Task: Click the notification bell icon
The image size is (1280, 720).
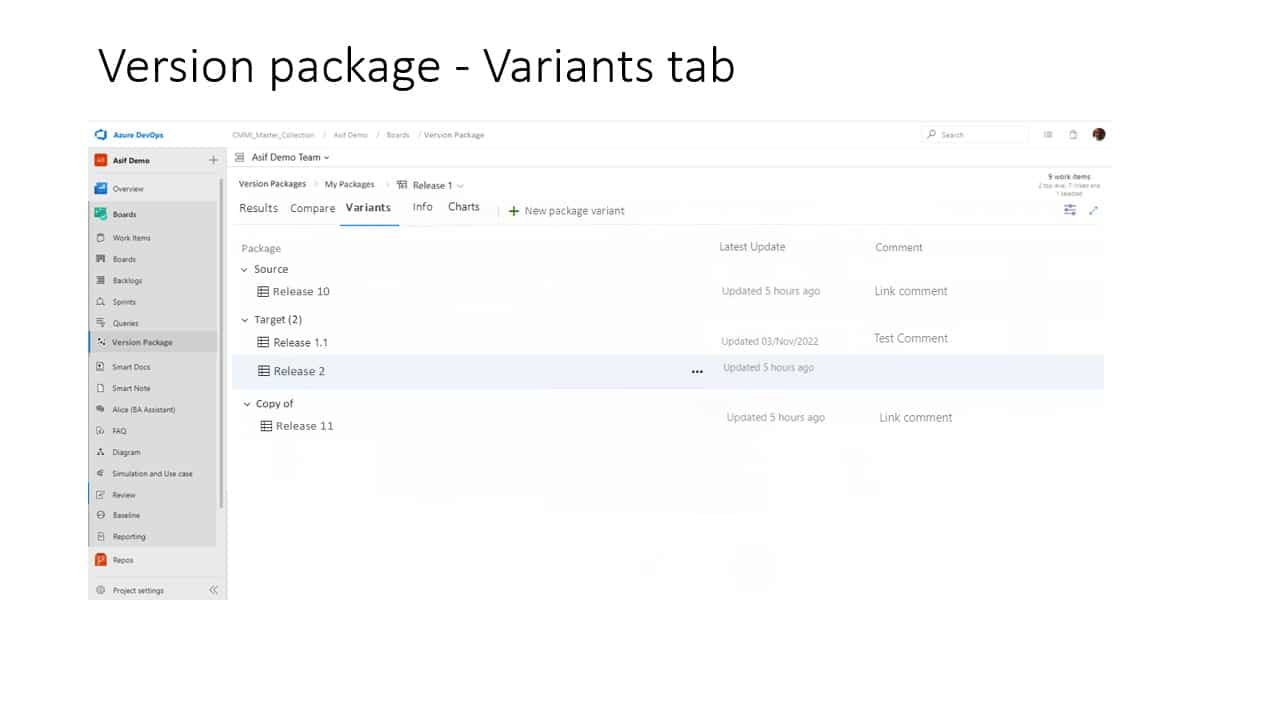Action: [1072, 134]
